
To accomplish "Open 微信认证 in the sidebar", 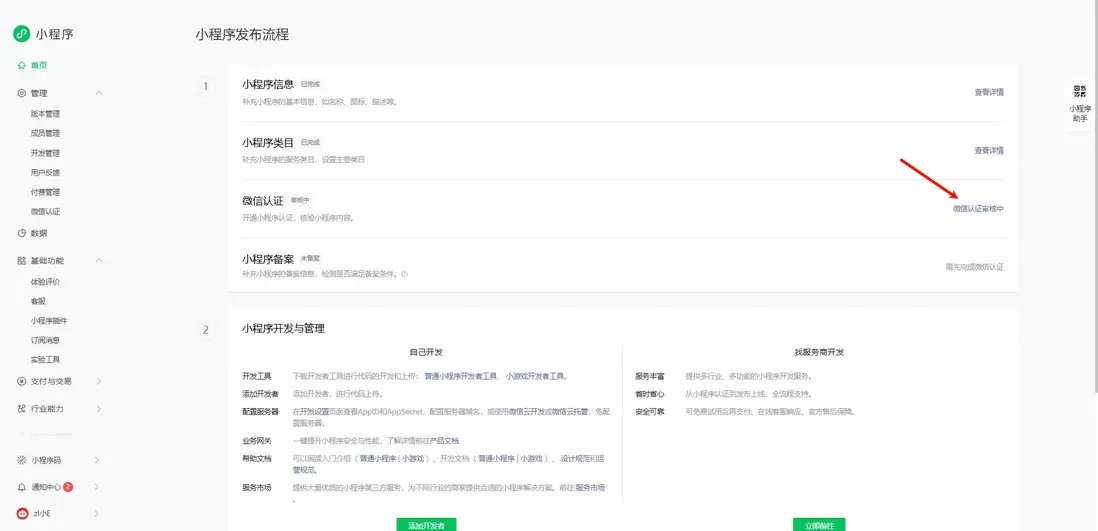I will pyautogui.click(x=46, y=212).
